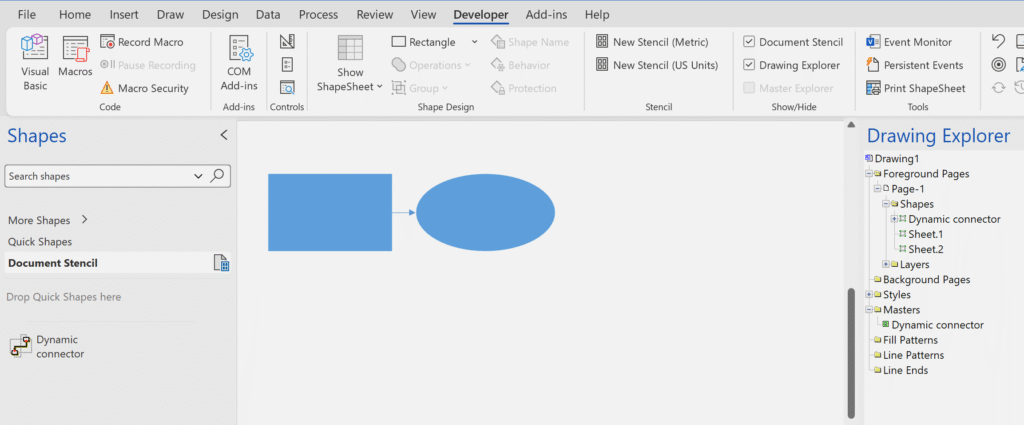This screenshot has height=425, width=1024.
Task: Open the File menu
Action: pyautogui.click(x=27, y=15)
